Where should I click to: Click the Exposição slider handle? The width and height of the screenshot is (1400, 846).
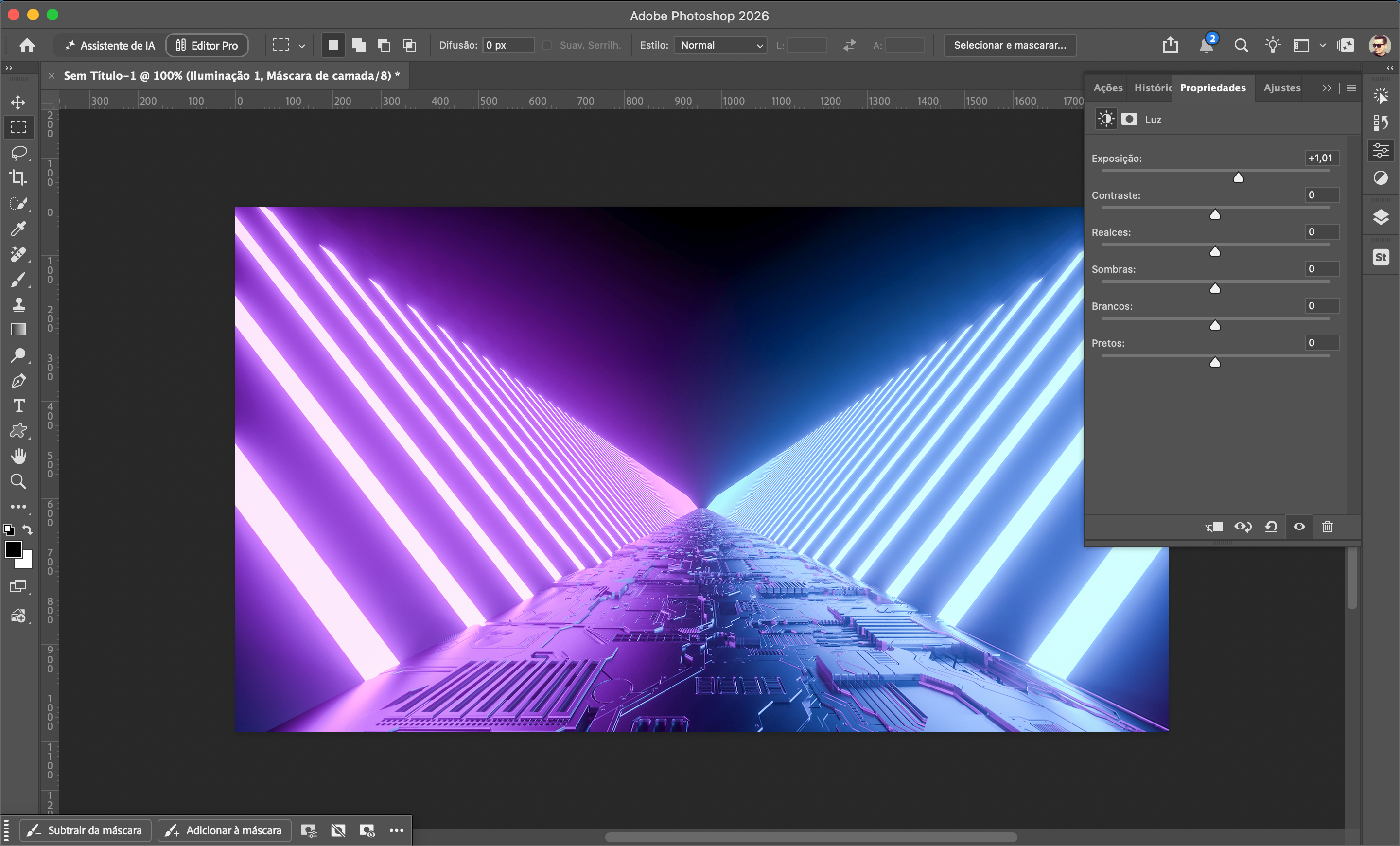[x=1238, y=178]
